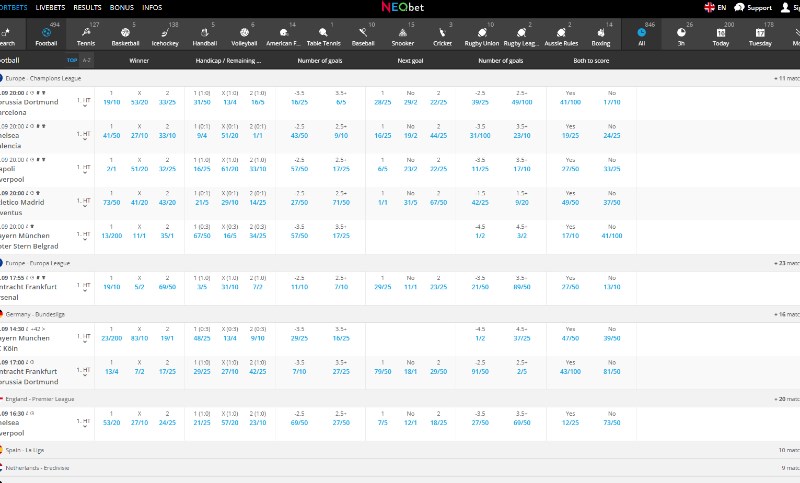
Task: Select the Baseball sport icon
Action: (363, 35)
